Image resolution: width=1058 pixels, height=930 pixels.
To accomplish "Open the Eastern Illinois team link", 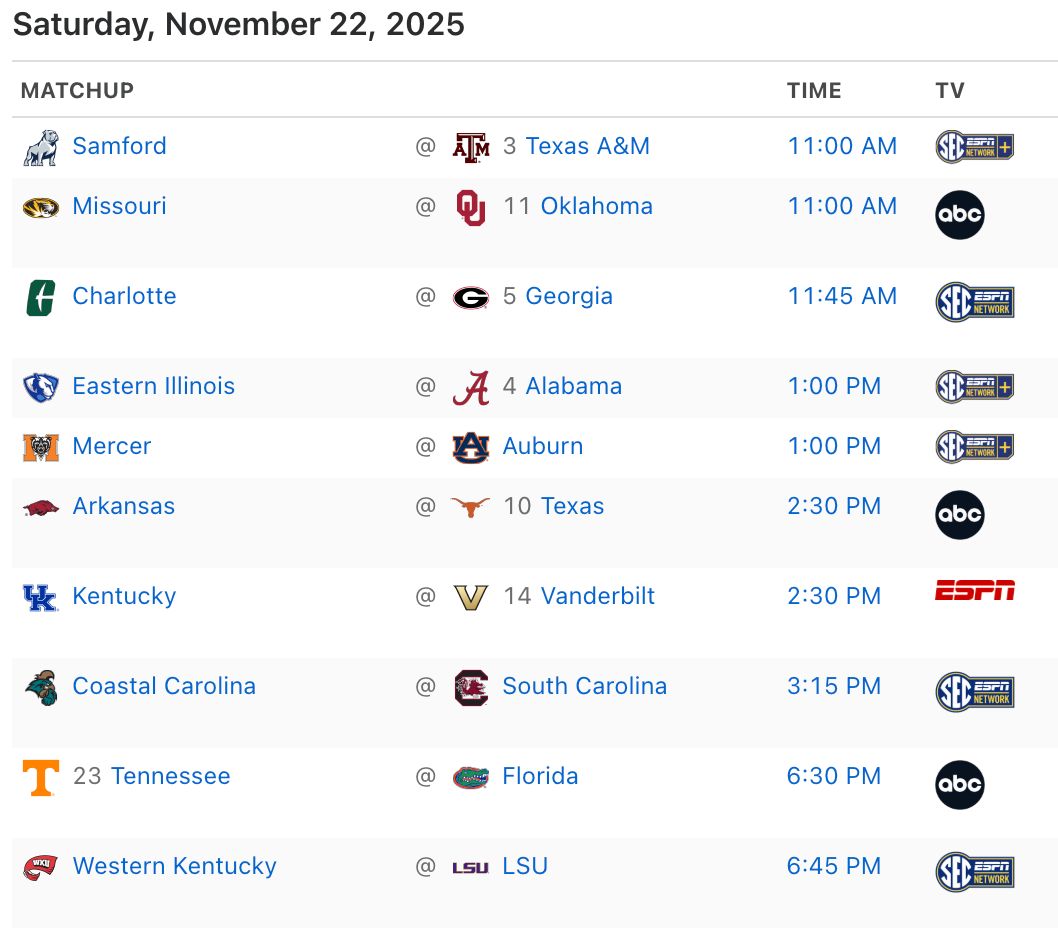I will pyautogui.click(x=153, y=386).
